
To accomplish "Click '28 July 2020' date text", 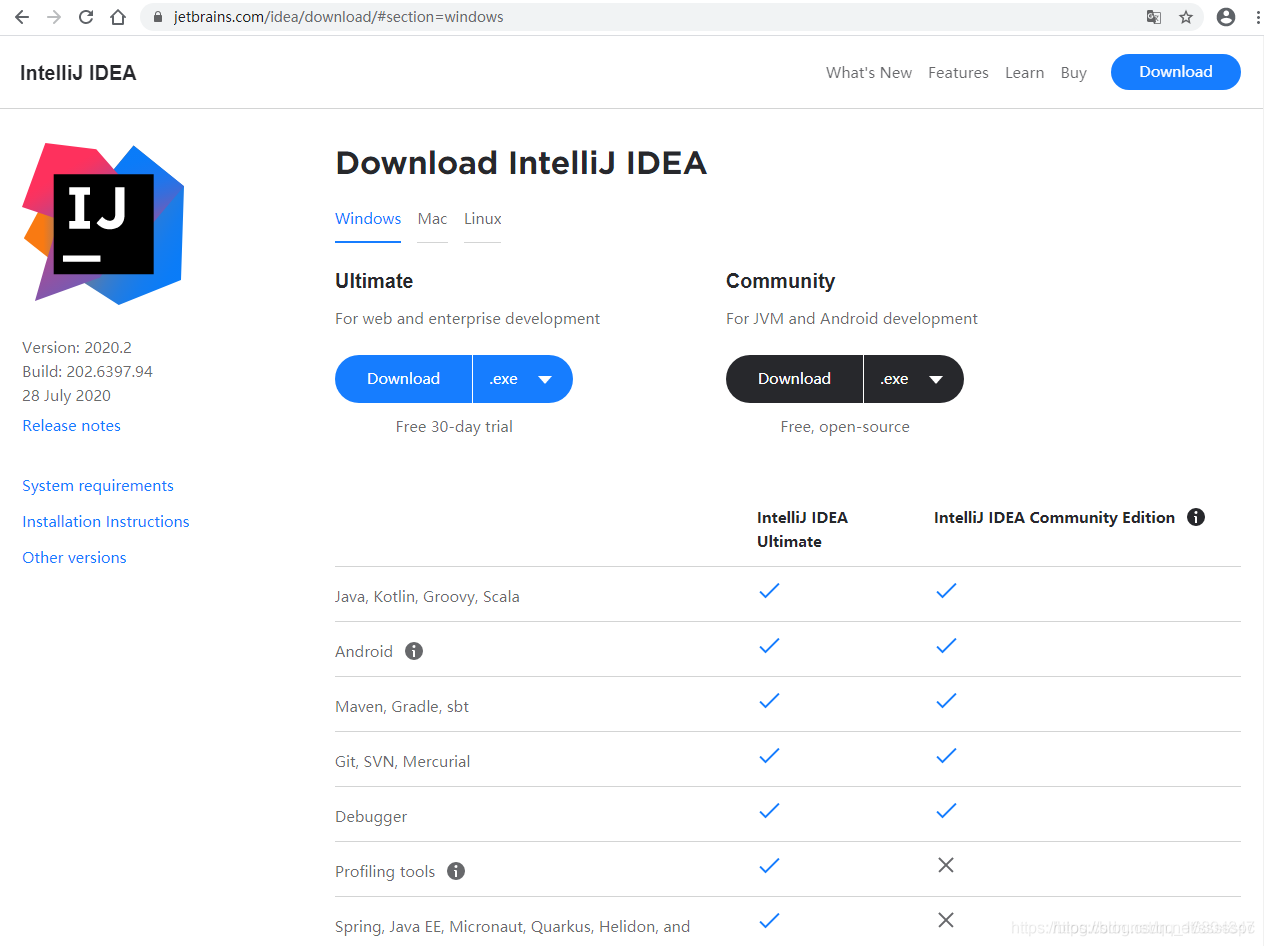I will click(x=66, y=396).
